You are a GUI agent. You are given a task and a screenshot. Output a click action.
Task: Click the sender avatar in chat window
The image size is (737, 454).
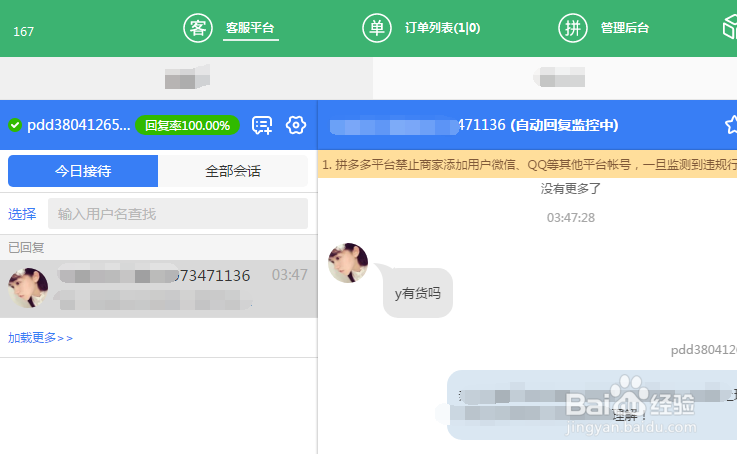tap(348, 263)
